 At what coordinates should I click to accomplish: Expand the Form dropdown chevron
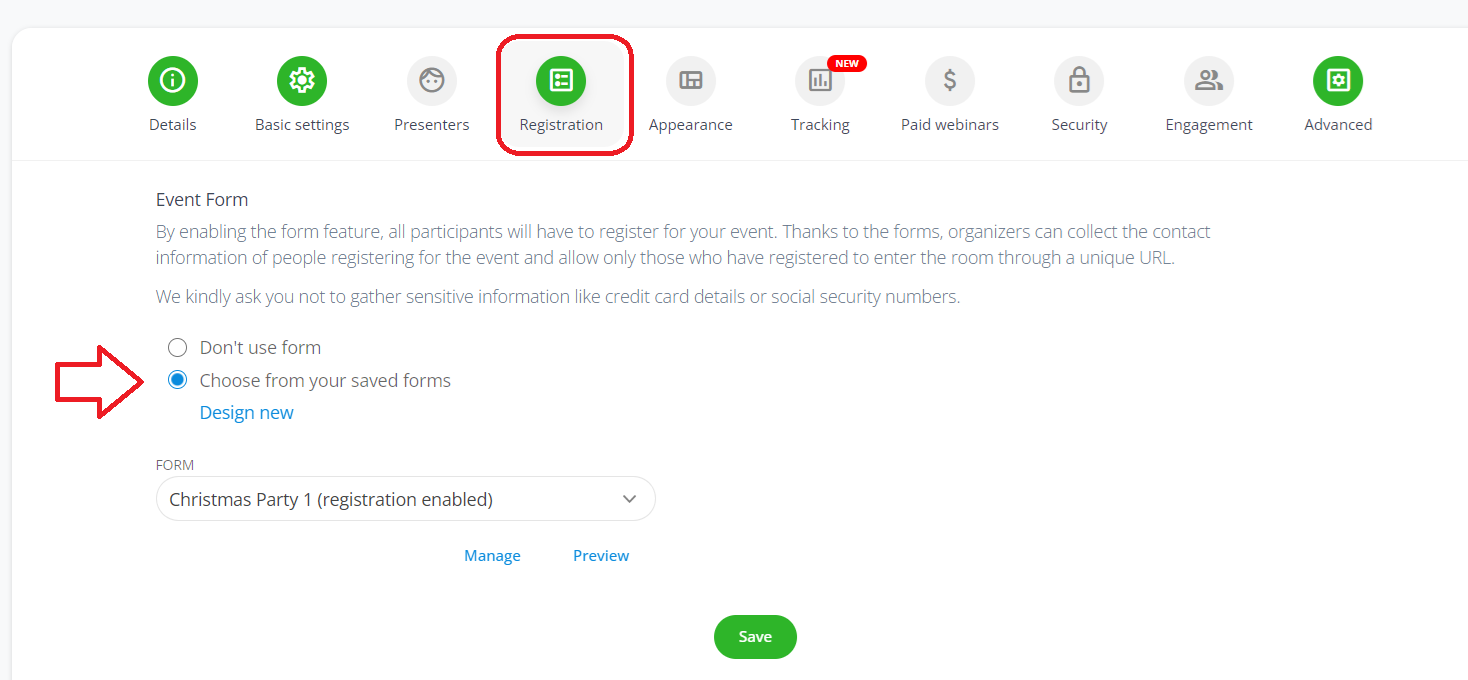pyautogui.click(x=629, y=499)
